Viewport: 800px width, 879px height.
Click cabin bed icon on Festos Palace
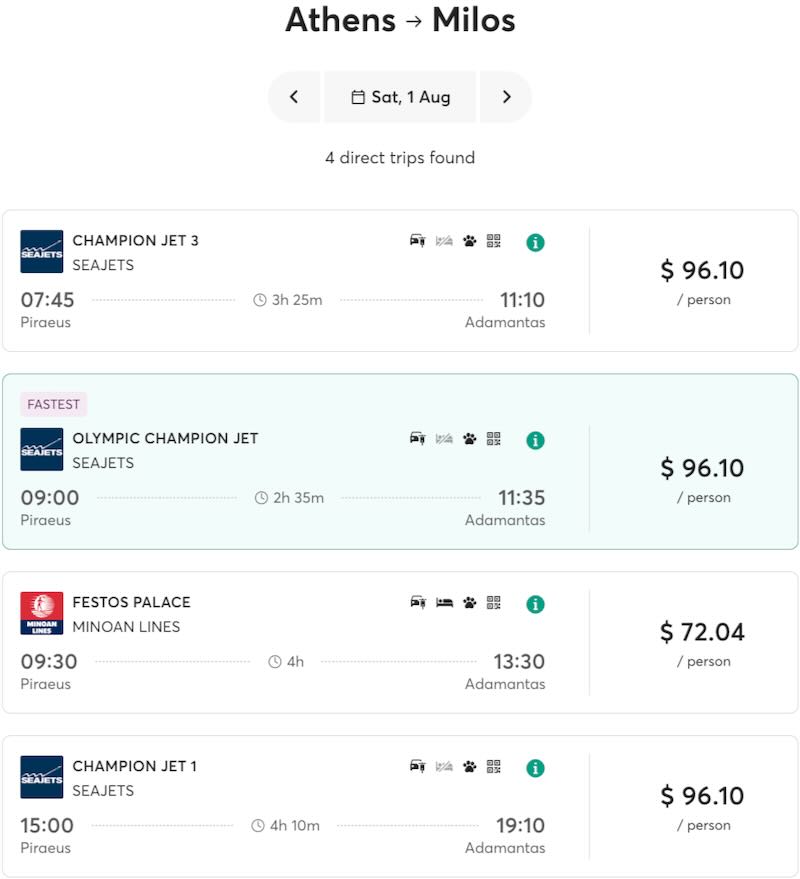coord(444,603)
